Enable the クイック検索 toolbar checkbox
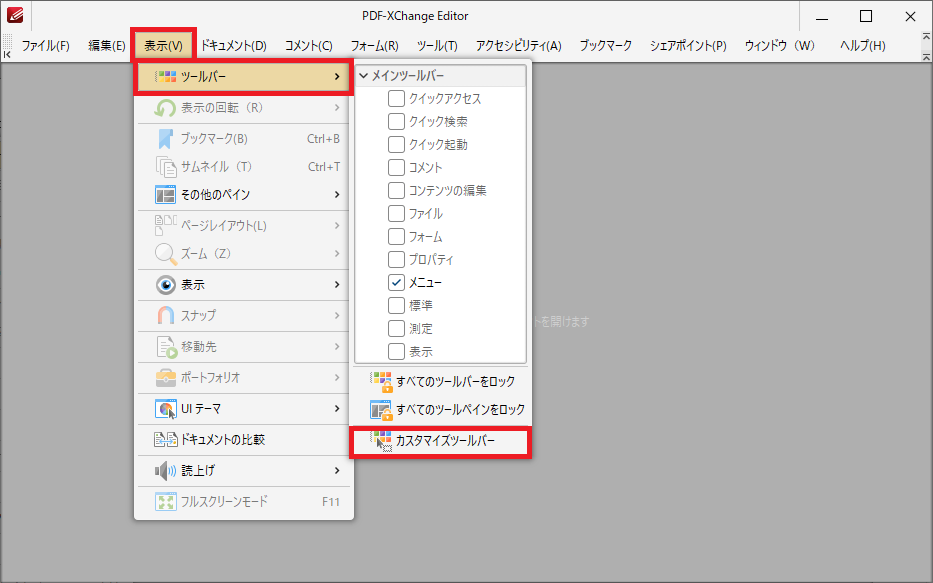 click(x=396, y=121)
